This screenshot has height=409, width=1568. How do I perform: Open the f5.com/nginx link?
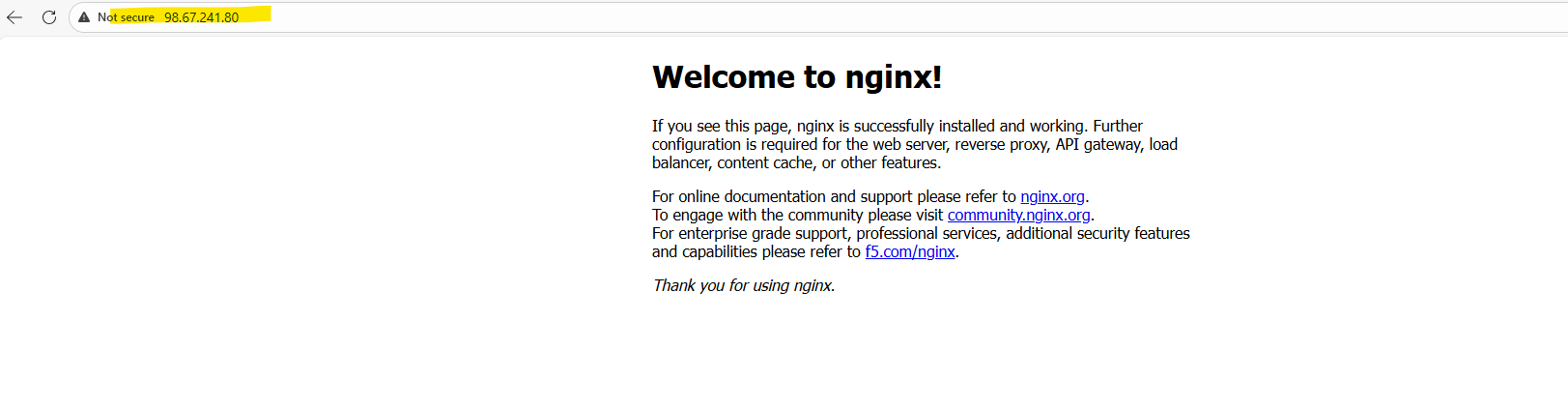(910, 251)
